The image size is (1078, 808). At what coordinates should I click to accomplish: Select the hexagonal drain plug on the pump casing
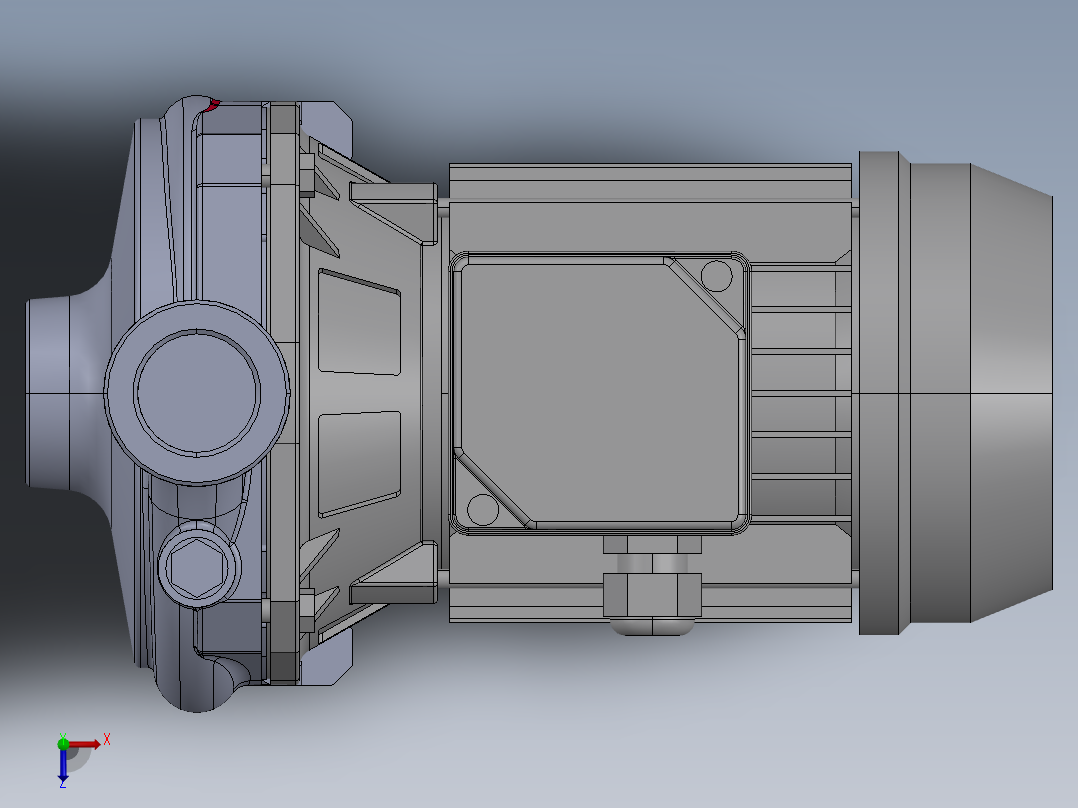click(198, 568)
